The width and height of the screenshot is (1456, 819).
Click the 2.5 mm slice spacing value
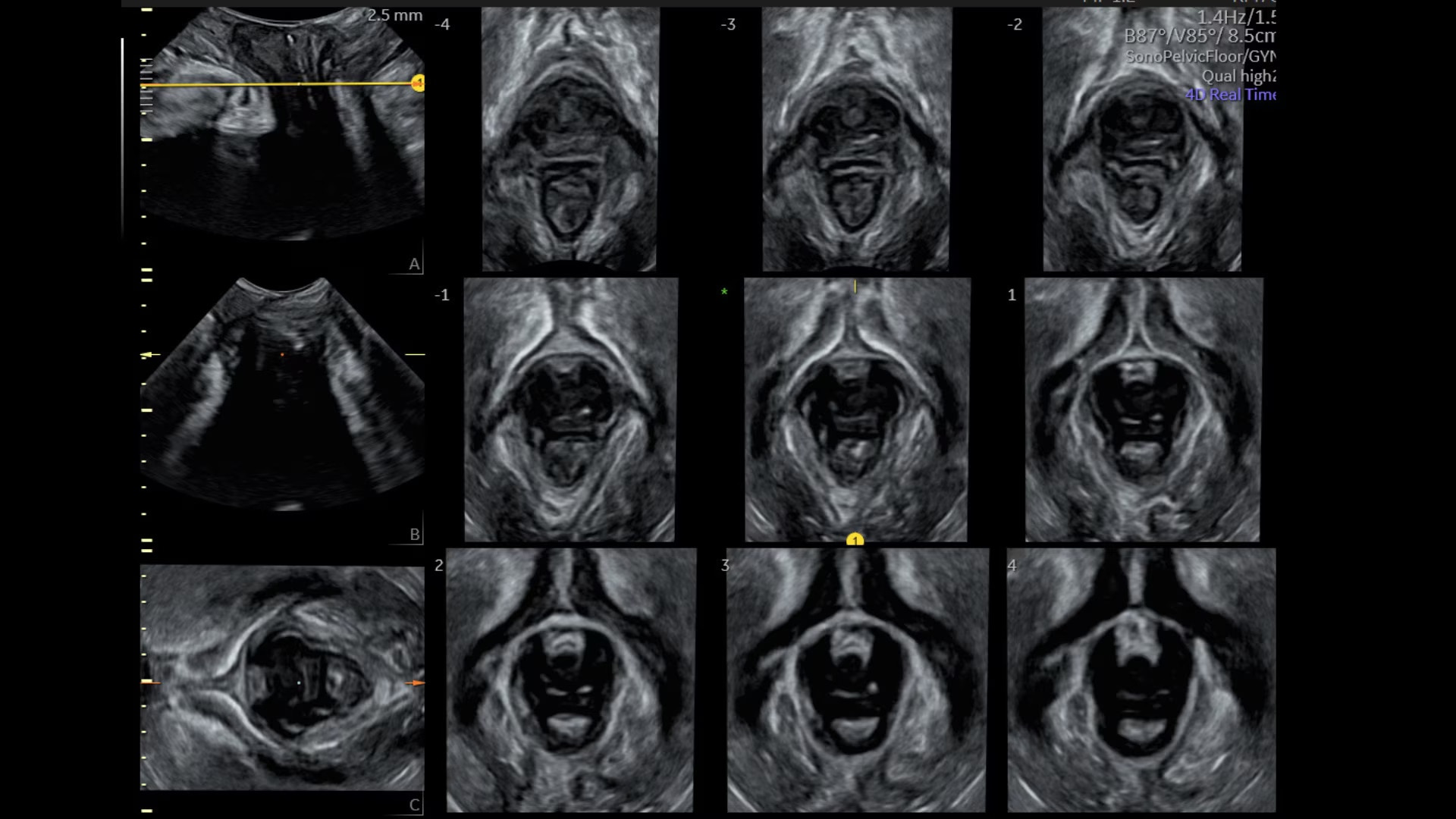(394, 15)
